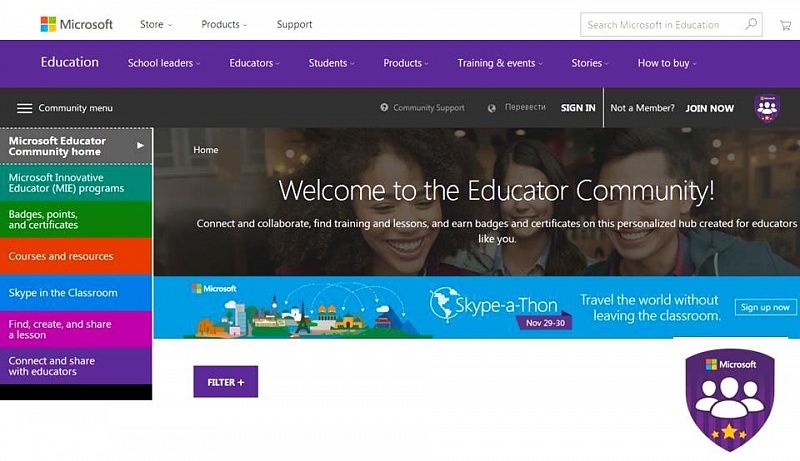Select Skype in the Classroom menu item
Image resolution: width=800 pixels, height=461 pixels.
click(x=76, y=293)
